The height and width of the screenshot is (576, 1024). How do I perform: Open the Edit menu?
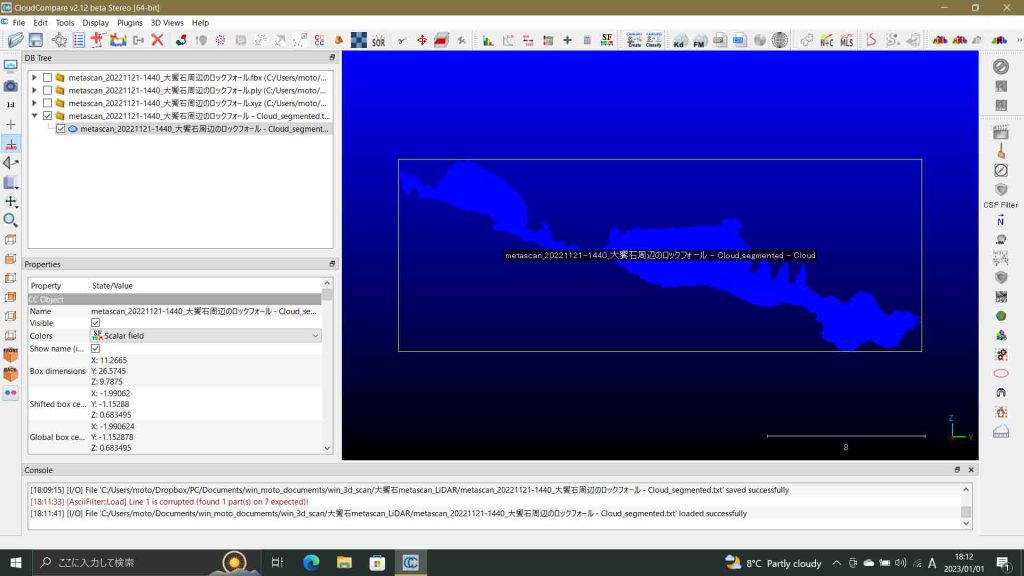click(40, 22)
